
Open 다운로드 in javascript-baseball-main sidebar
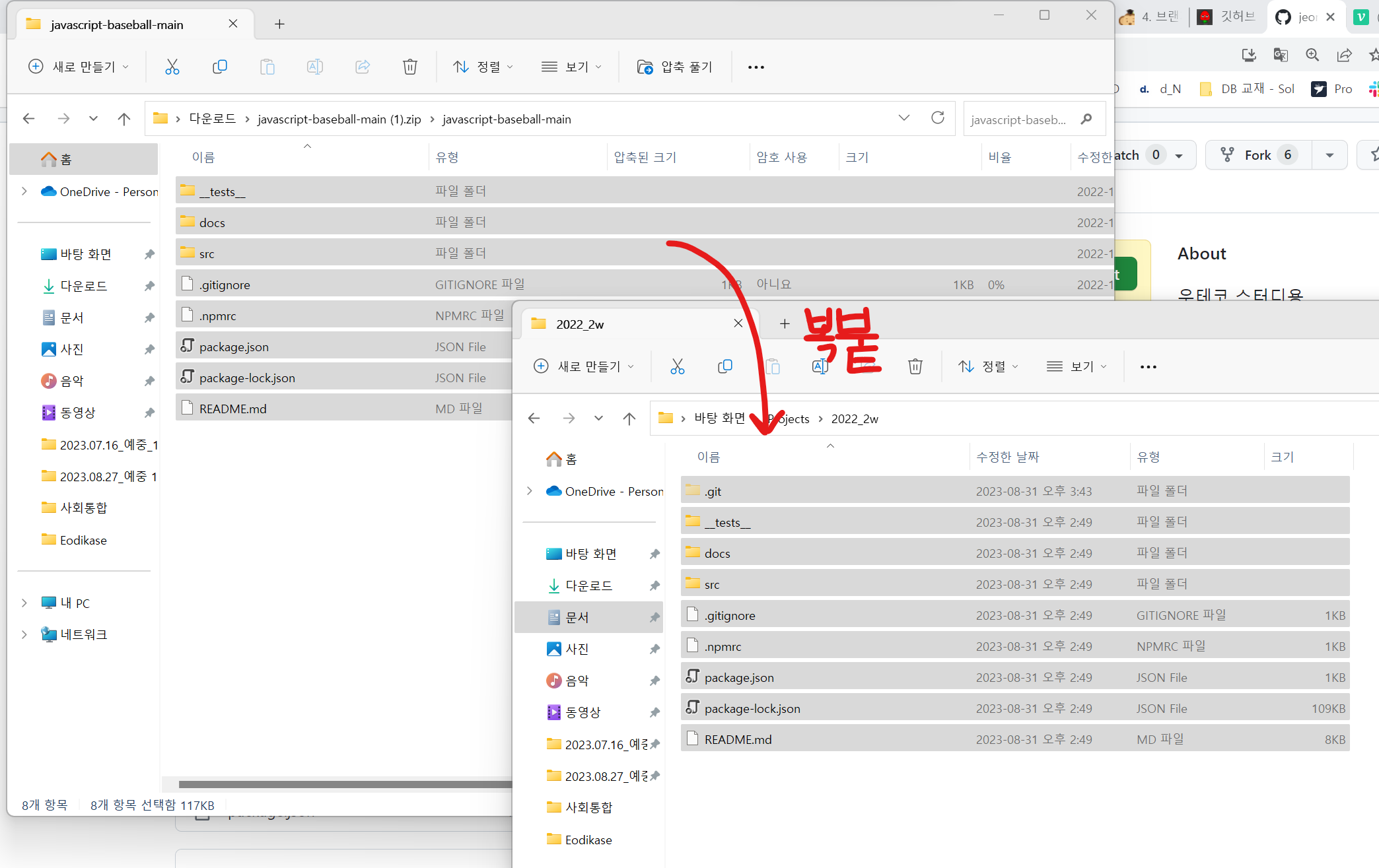pyautogui.click(x=84, y=286)
